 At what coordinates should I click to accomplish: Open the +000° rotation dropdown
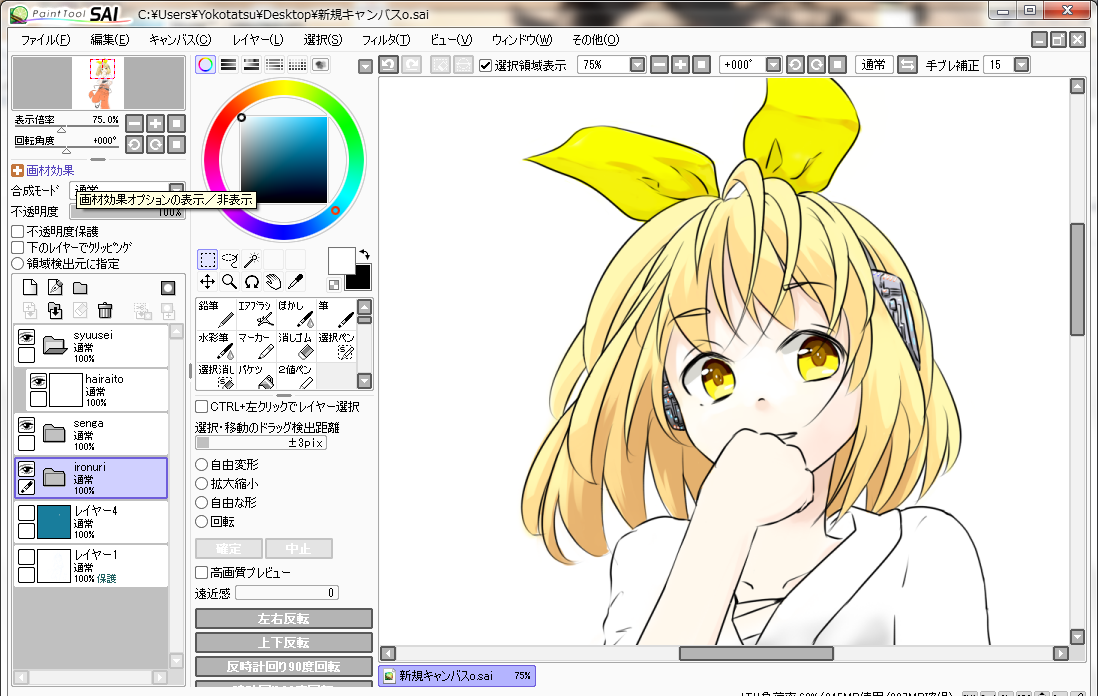[x=773, y=65]
